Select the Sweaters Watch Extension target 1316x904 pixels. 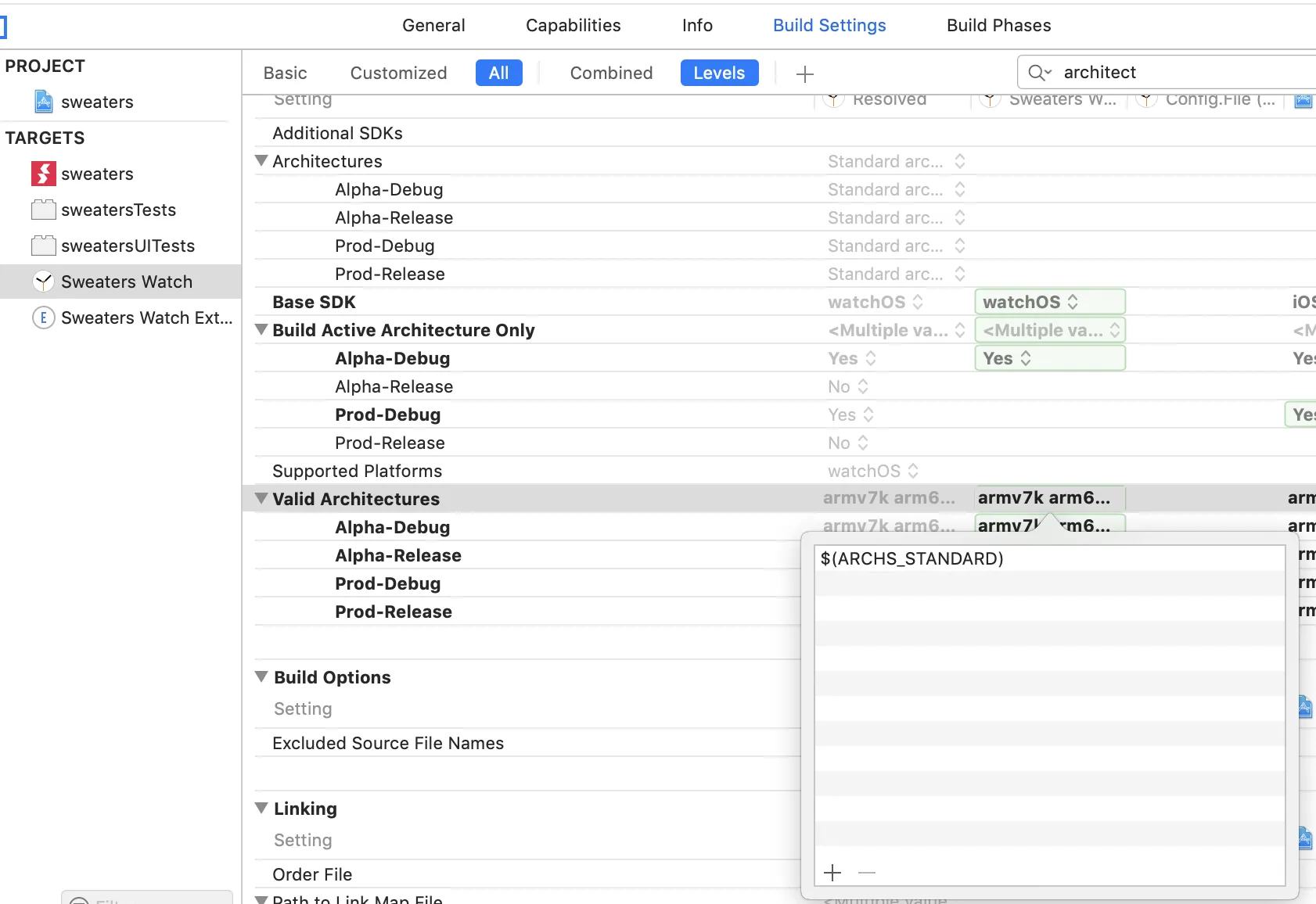(x=120, y=317)
